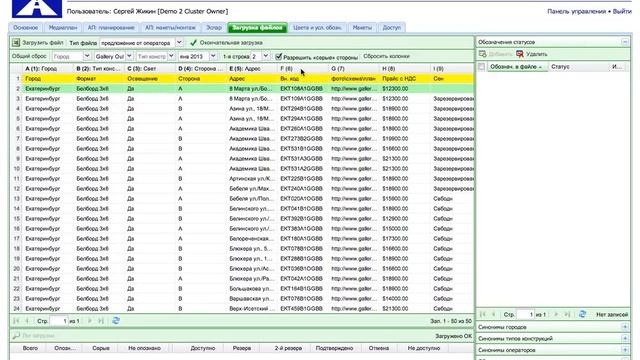Click the Загрузить файл button
This screenshot has height=360, width=640.
point(38,42)
